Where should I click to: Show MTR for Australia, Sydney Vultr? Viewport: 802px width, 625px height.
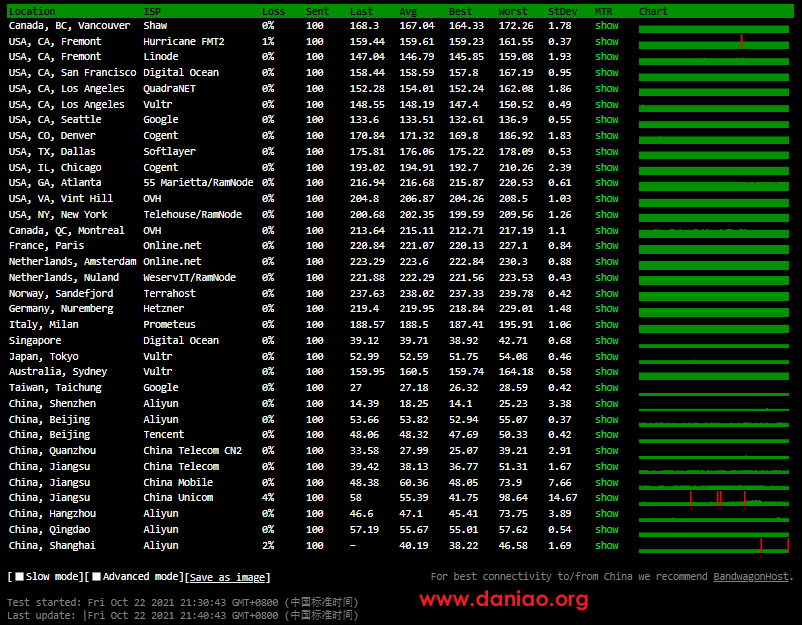(x=607, y=371)
